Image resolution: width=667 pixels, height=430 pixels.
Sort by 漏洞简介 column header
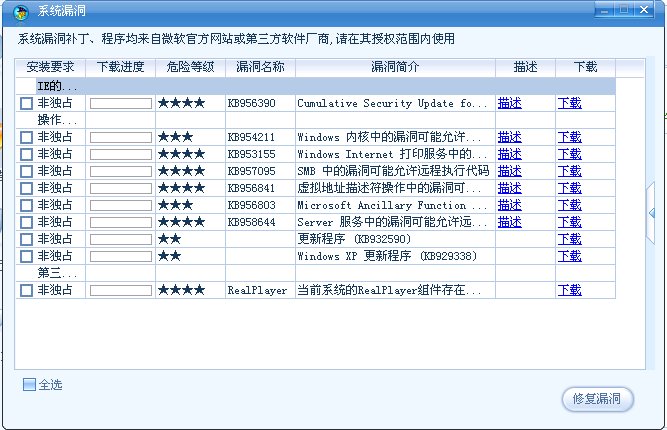395,68
